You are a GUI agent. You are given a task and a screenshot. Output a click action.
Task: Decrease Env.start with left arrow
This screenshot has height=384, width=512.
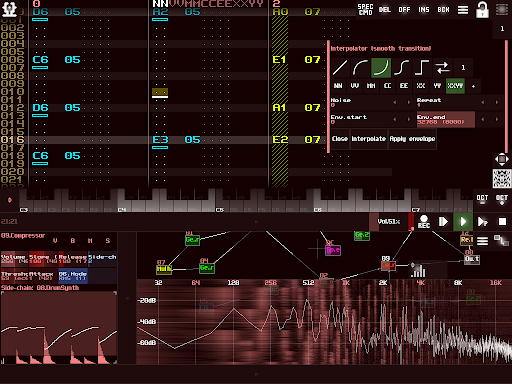(395, 119)
